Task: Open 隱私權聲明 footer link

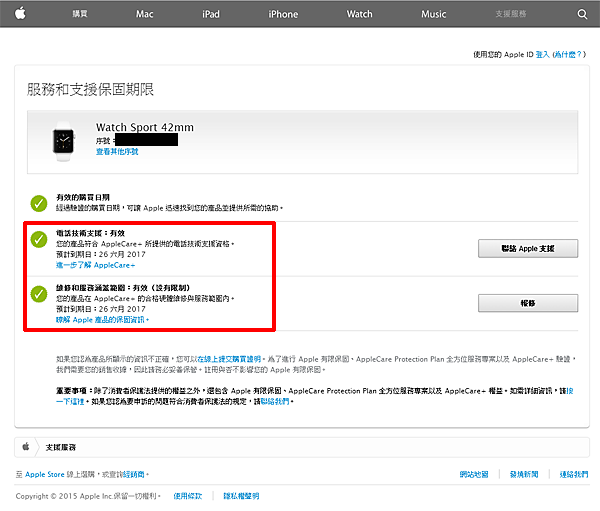Action: [x=241, y=496]
